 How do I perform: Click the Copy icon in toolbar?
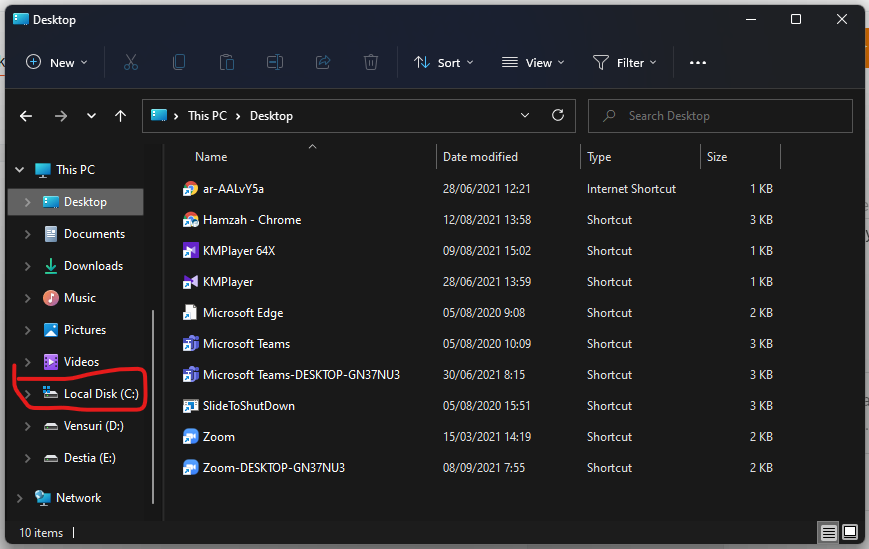pyautogui.click(x=179, y=63)
